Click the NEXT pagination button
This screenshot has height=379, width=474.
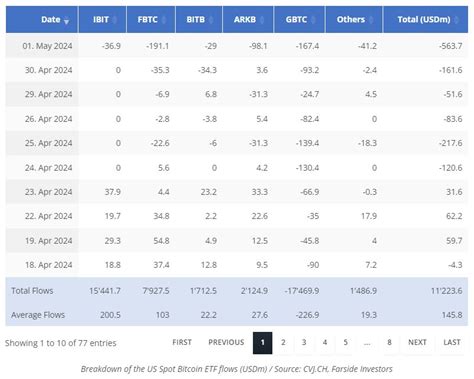click(x=417, y=343)
